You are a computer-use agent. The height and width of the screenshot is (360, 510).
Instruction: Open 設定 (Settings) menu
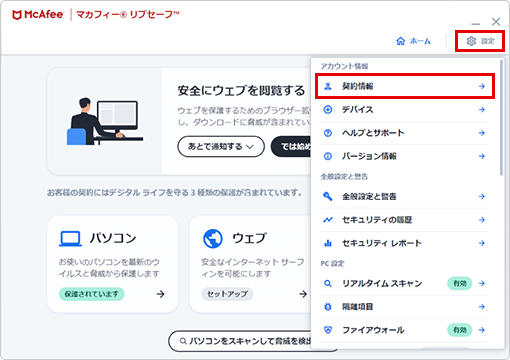click(x=480, y=41)
